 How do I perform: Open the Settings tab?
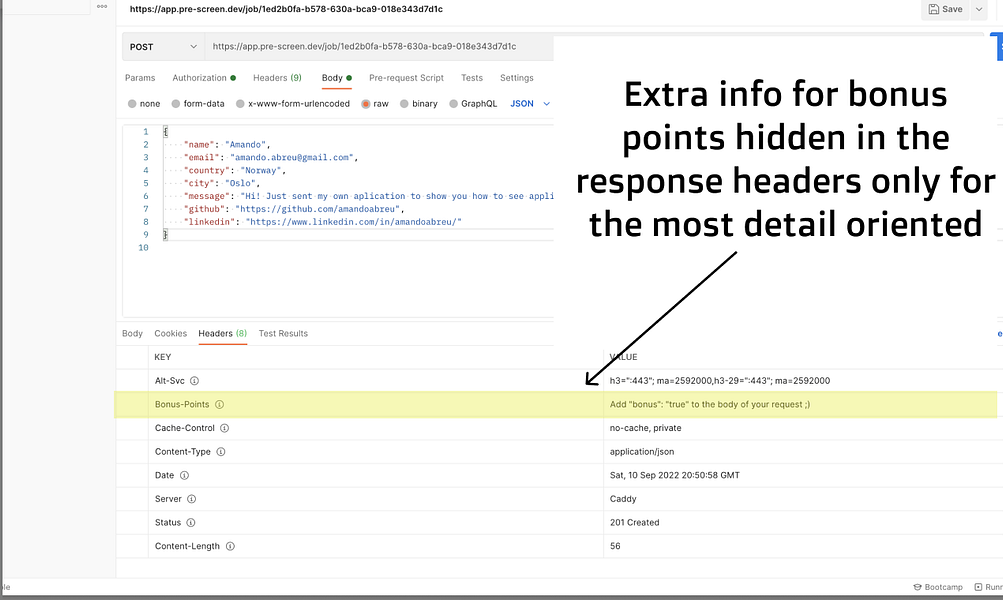(517, 78)
